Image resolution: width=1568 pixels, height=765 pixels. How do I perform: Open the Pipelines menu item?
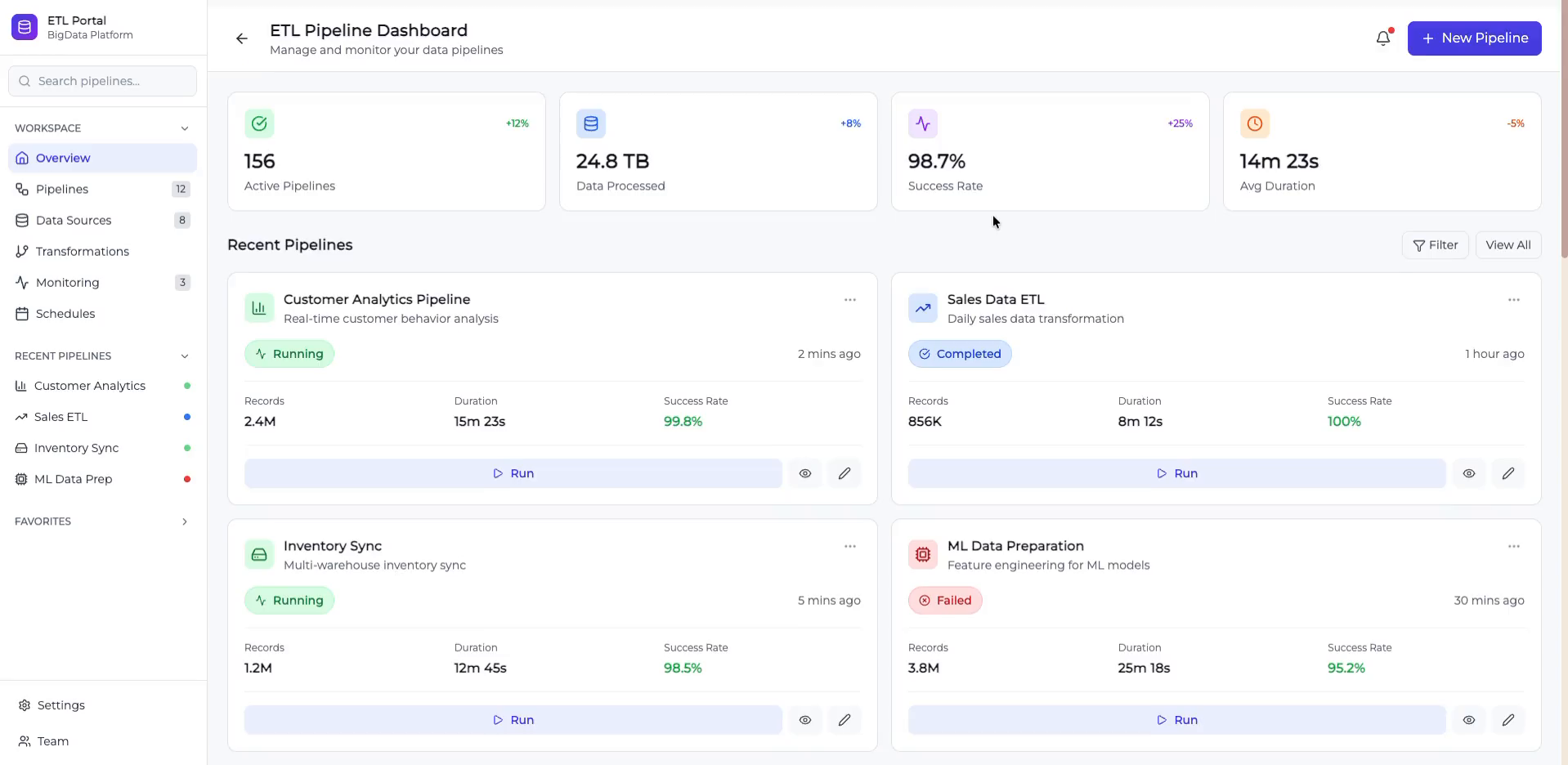pyautogui.click(x=62, y=189)
